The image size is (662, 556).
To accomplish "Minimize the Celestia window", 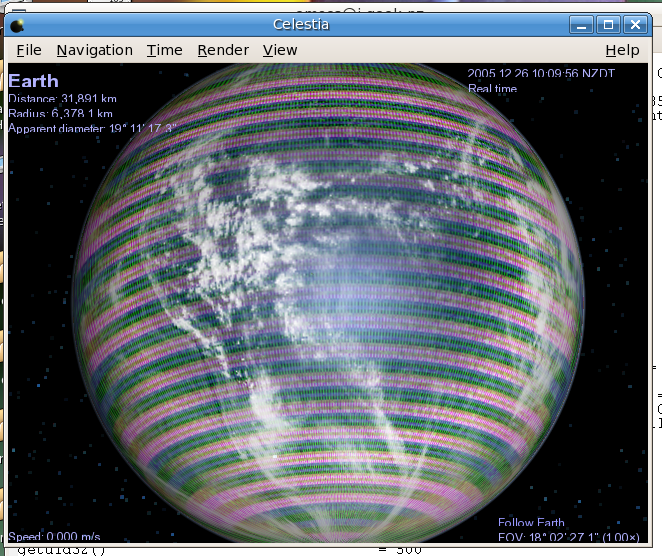I will click(x=584, y=24).
